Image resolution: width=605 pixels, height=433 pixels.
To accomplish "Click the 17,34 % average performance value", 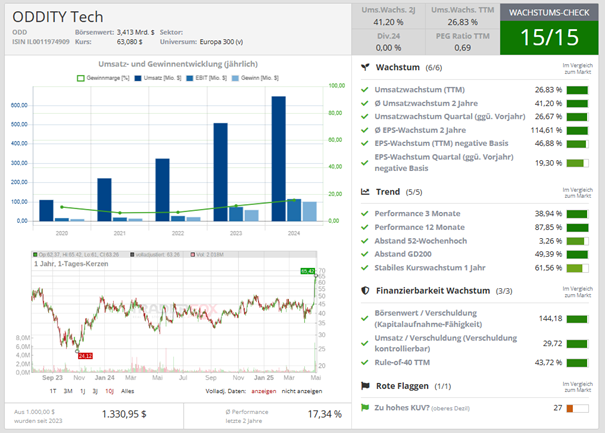I will pyautogui.click(x=325, y=414).
